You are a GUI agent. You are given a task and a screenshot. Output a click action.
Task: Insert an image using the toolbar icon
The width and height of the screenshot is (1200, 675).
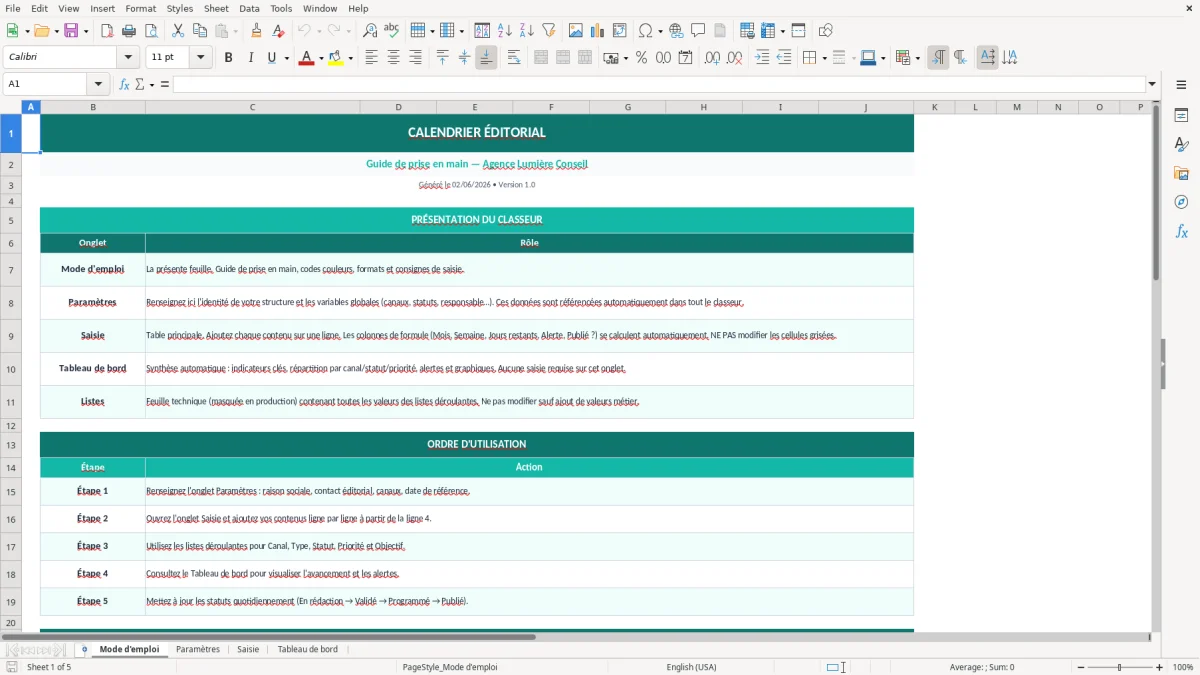click(x=576, y=31)
